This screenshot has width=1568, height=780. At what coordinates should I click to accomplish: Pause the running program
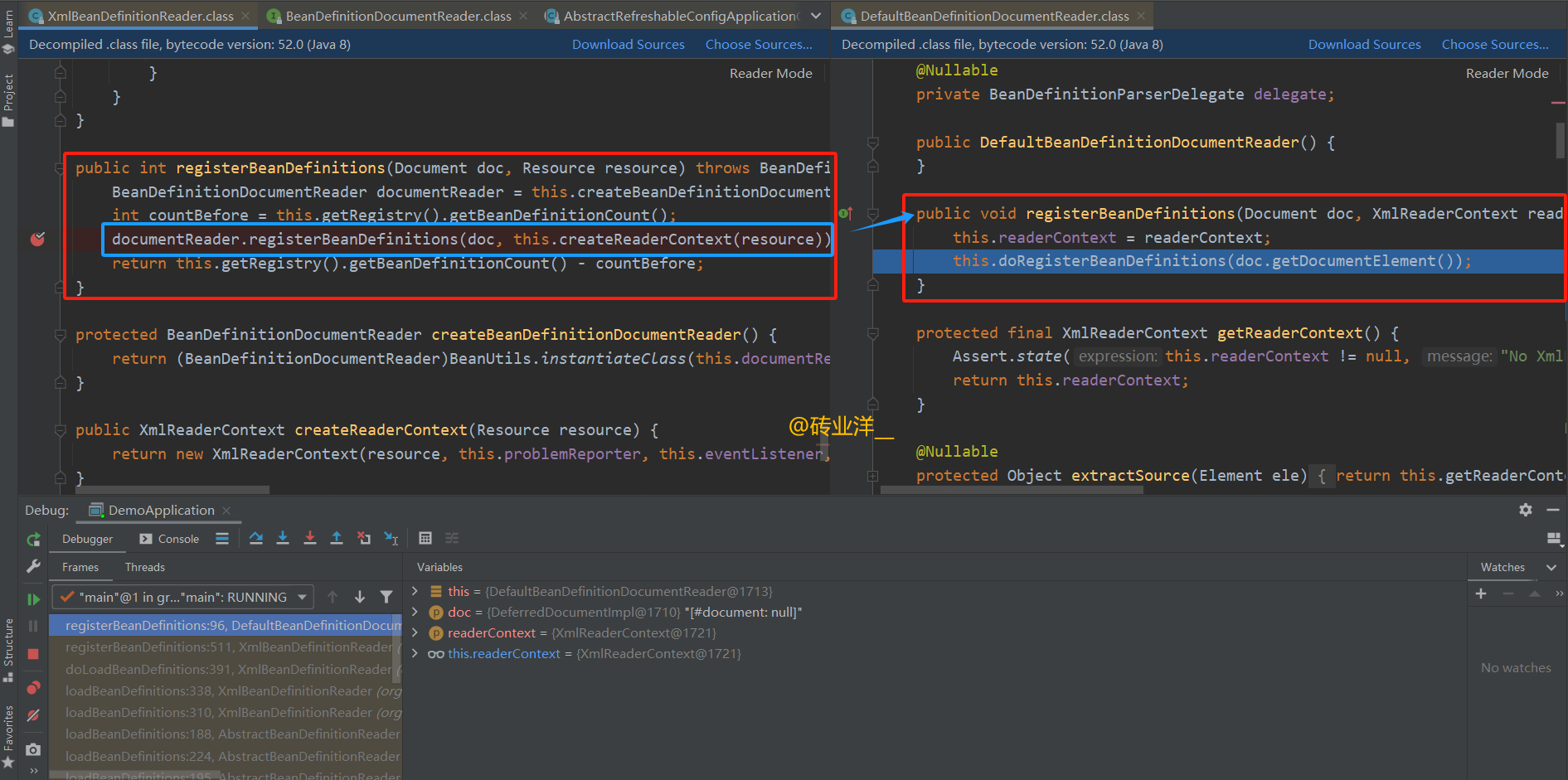[x=33, y=626]
